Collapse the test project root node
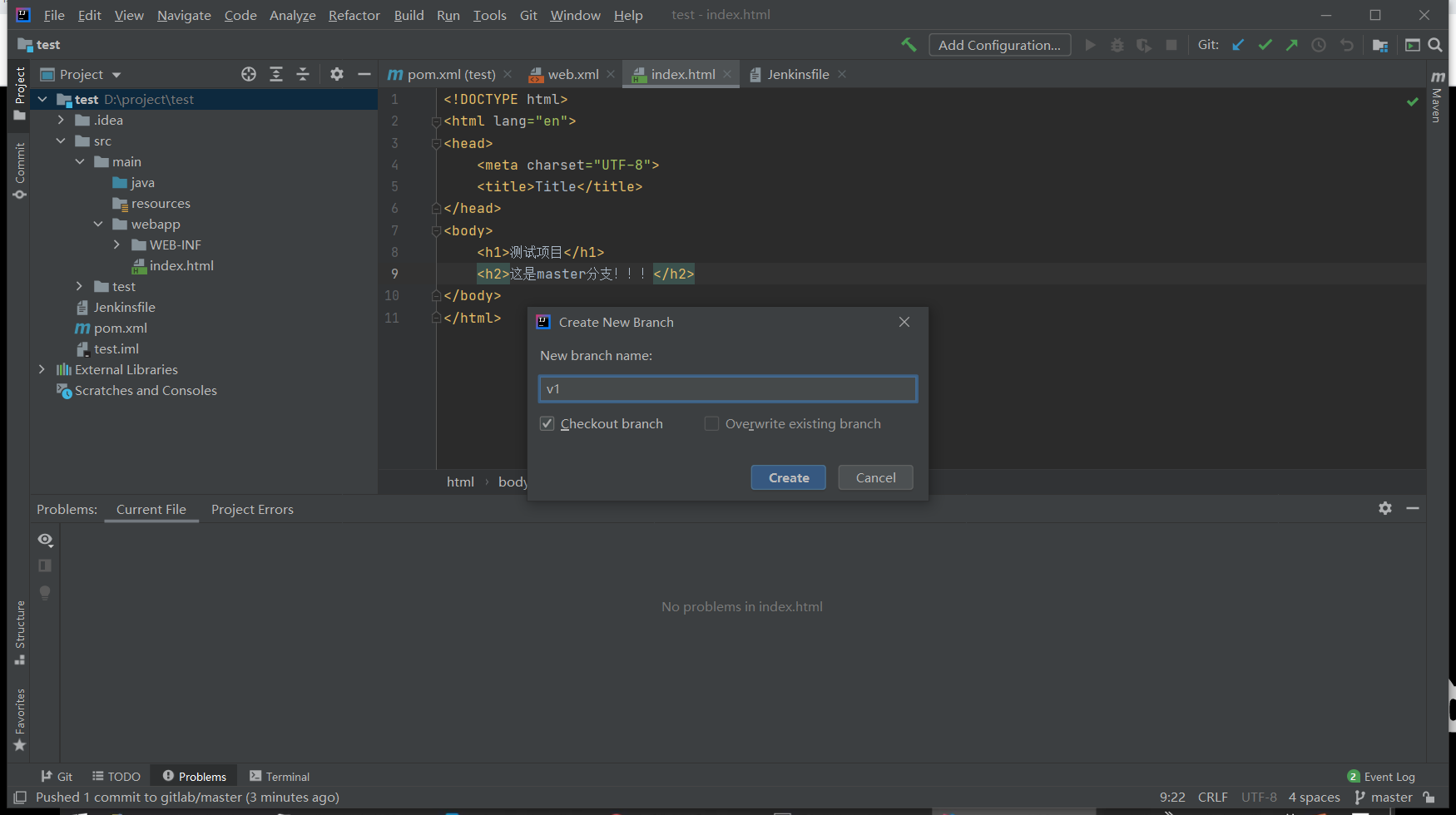Image resolution: width=1456 pixels, height=815 pixels. tap(42, 99)
